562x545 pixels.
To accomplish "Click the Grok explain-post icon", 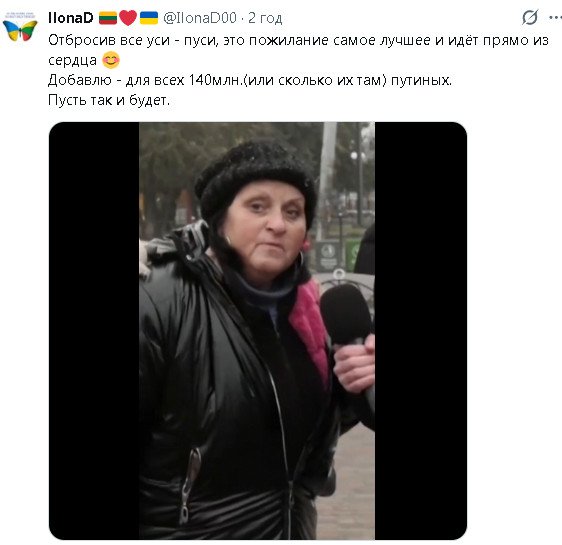I will (530, 18).
